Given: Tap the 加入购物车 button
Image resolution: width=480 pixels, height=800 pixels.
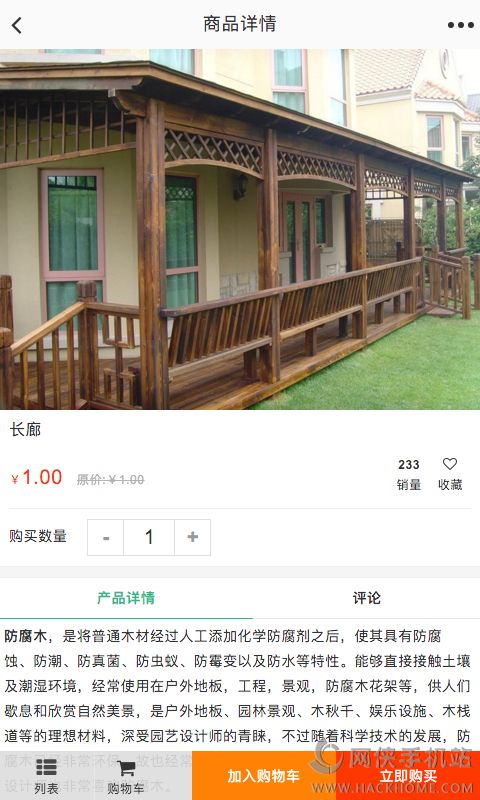Looking at the screenshot, I should pos(264,776).
